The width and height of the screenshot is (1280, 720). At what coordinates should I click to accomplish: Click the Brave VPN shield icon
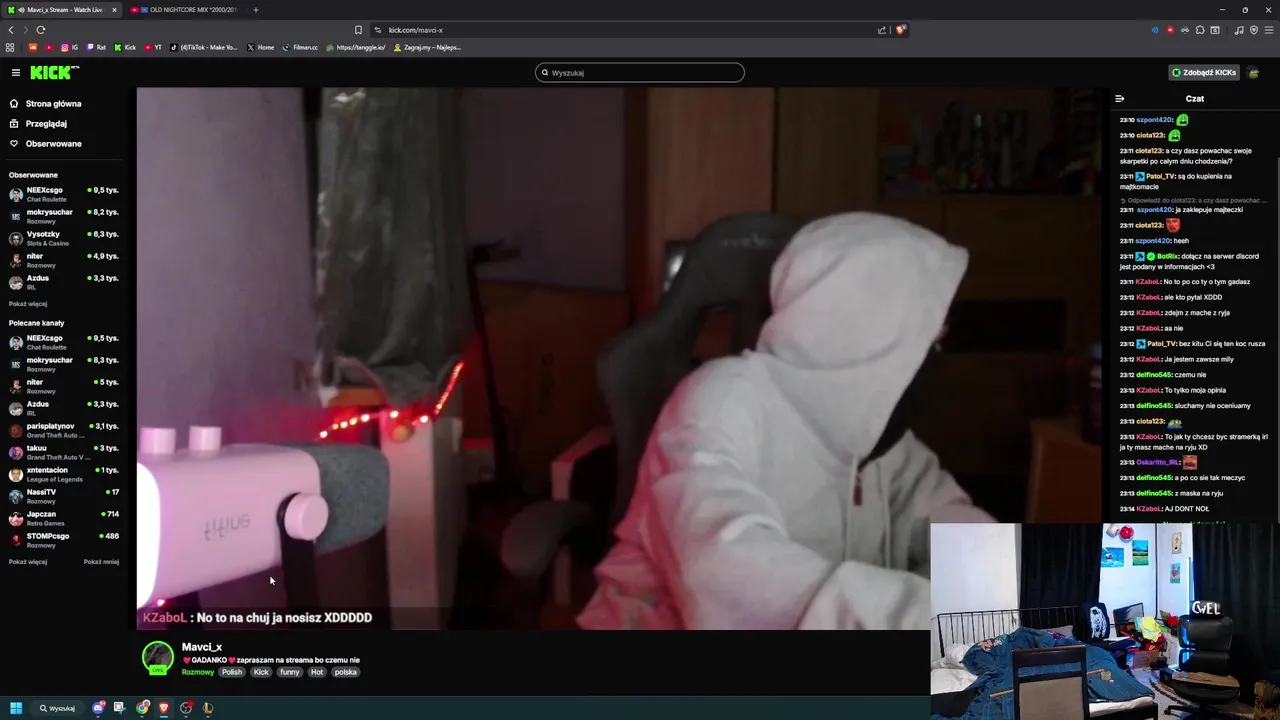(x=1253, y=30)
